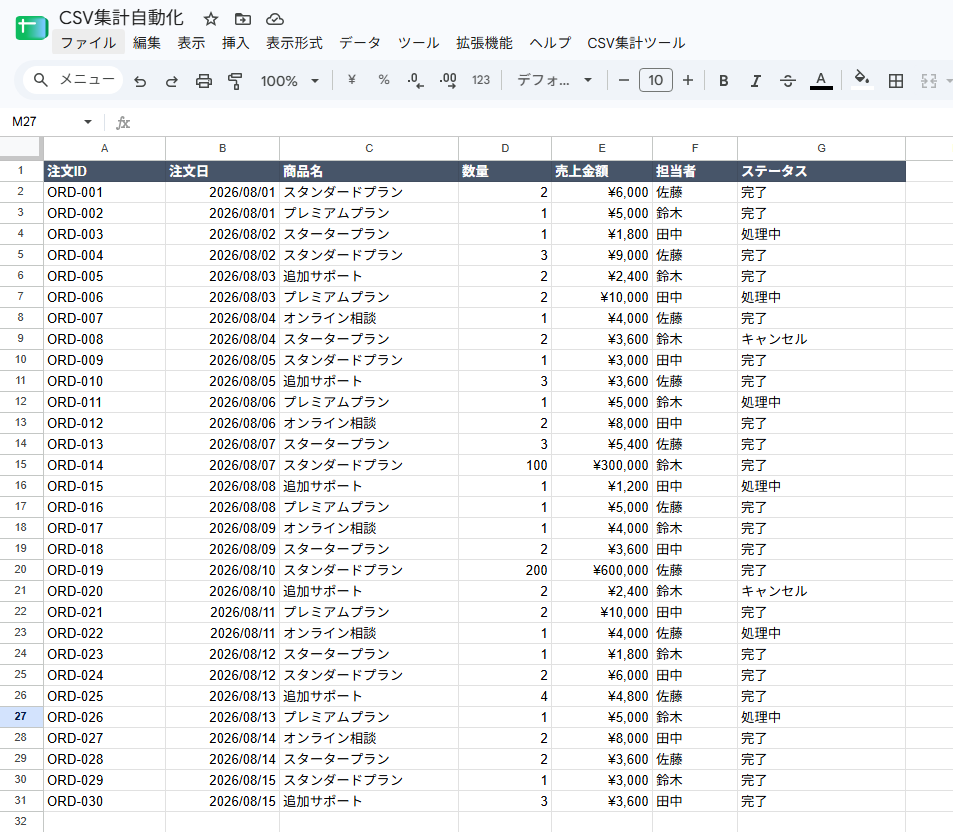Open the 挿入 menu
This screenshot has width=953, height=832.
pyautogui.click(x=235, y=43)
